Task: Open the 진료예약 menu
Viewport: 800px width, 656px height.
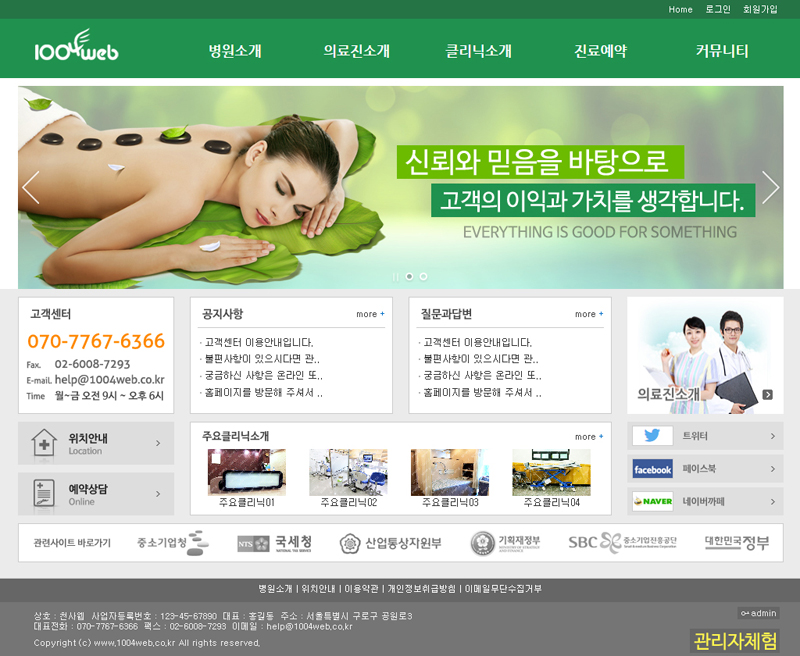Action: [600, 51]
